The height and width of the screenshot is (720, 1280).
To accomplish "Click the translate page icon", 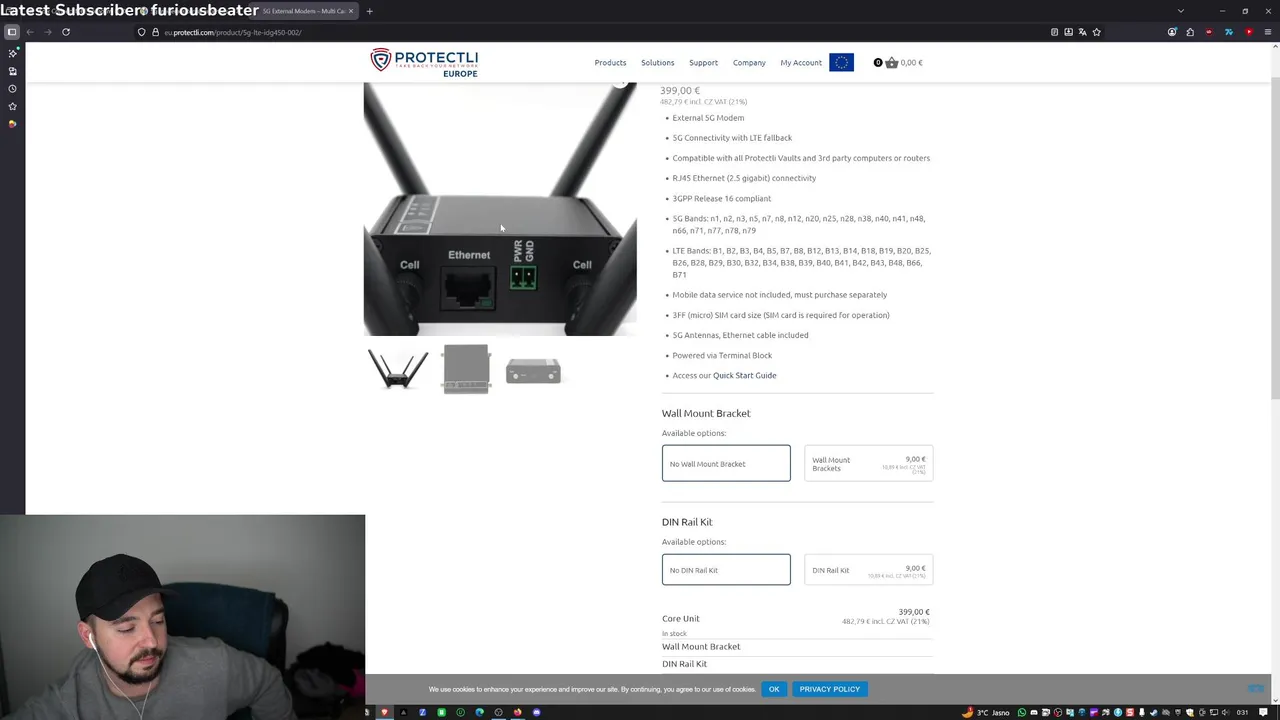I will point(1082,32).
